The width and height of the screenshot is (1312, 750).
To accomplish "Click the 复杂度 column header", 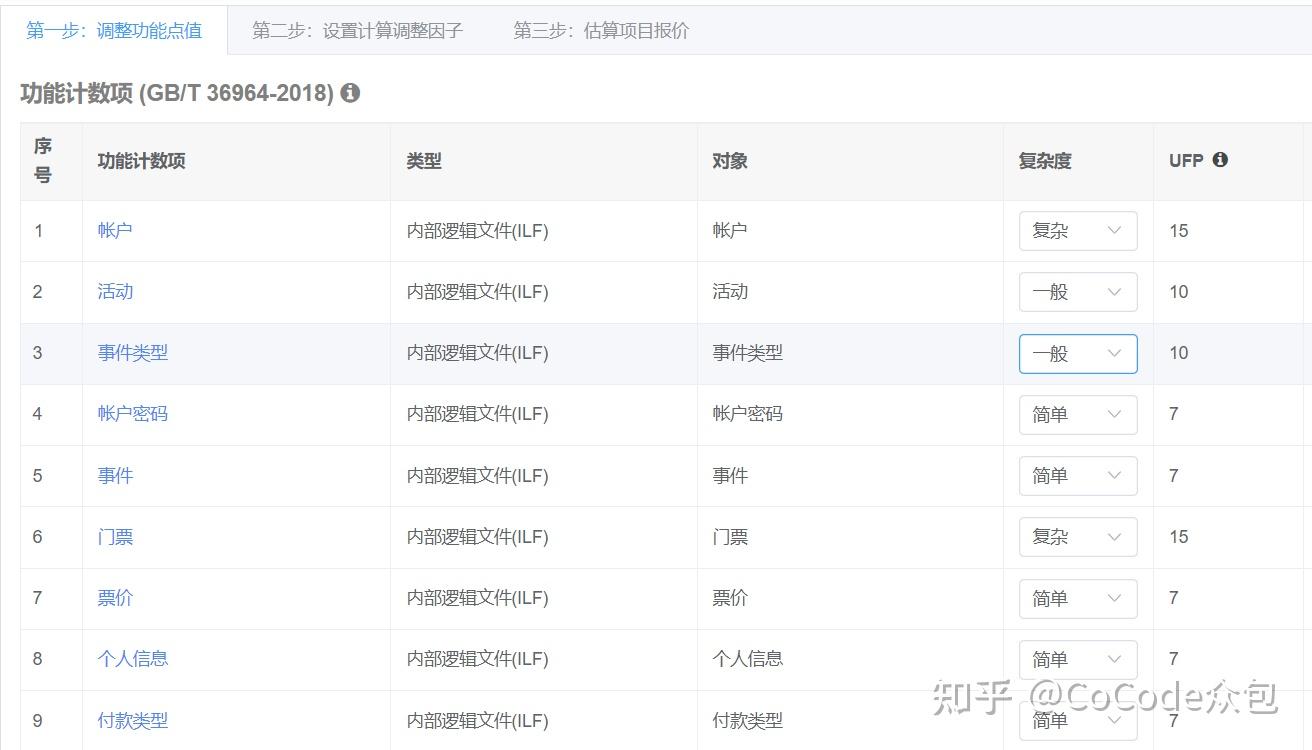I will [1045, 161].
